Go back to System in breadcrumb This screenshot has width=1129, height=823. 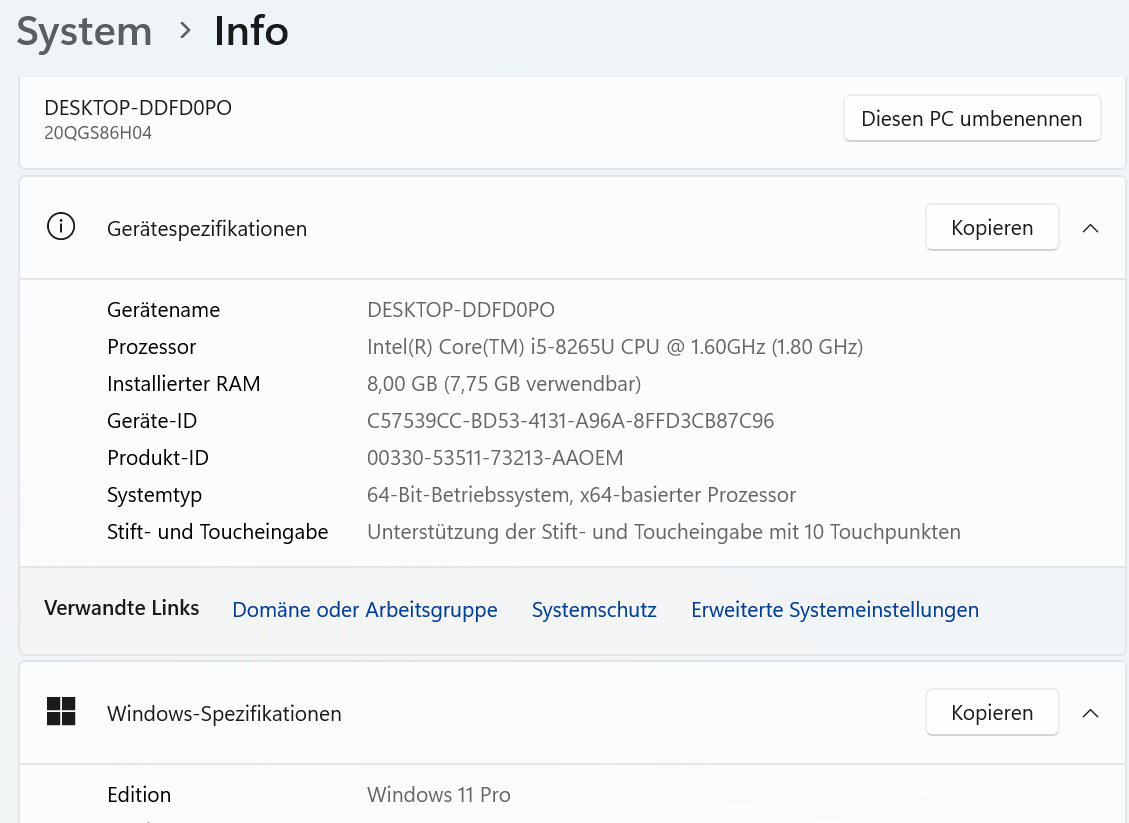click(x=84, y=32)
